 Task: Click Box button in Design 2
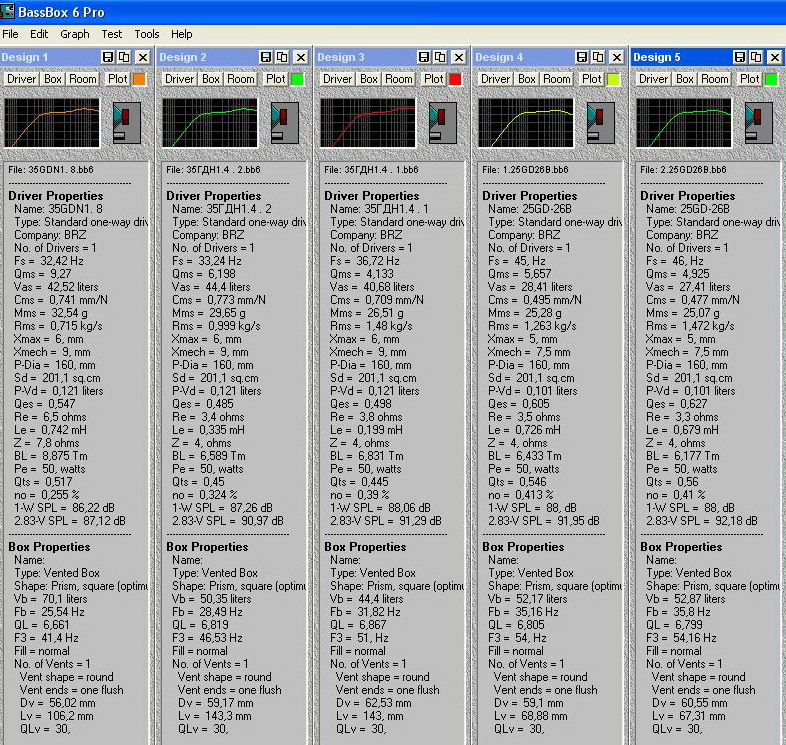(211, 79)
